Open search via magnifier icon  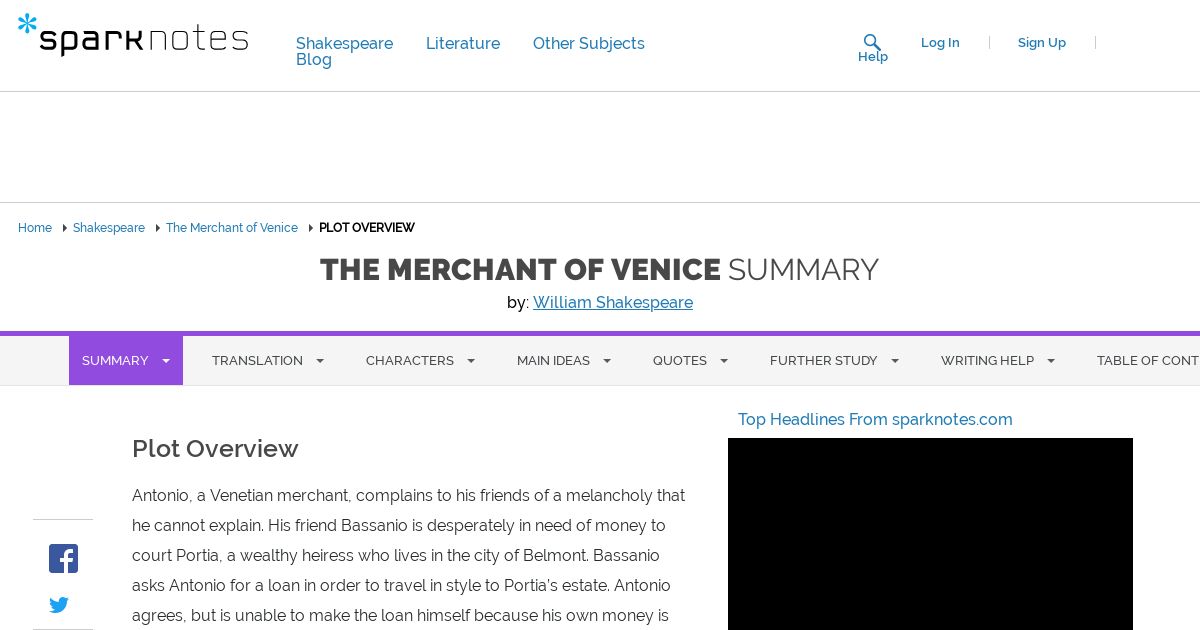(872, 42)
